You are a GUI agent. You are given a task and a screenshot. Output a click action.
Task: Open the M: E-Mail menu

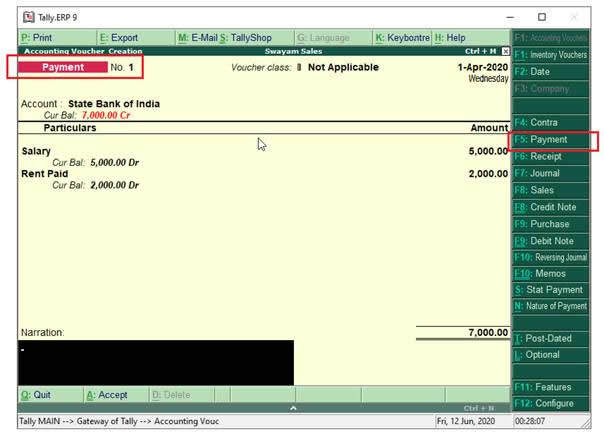[198, 38]
